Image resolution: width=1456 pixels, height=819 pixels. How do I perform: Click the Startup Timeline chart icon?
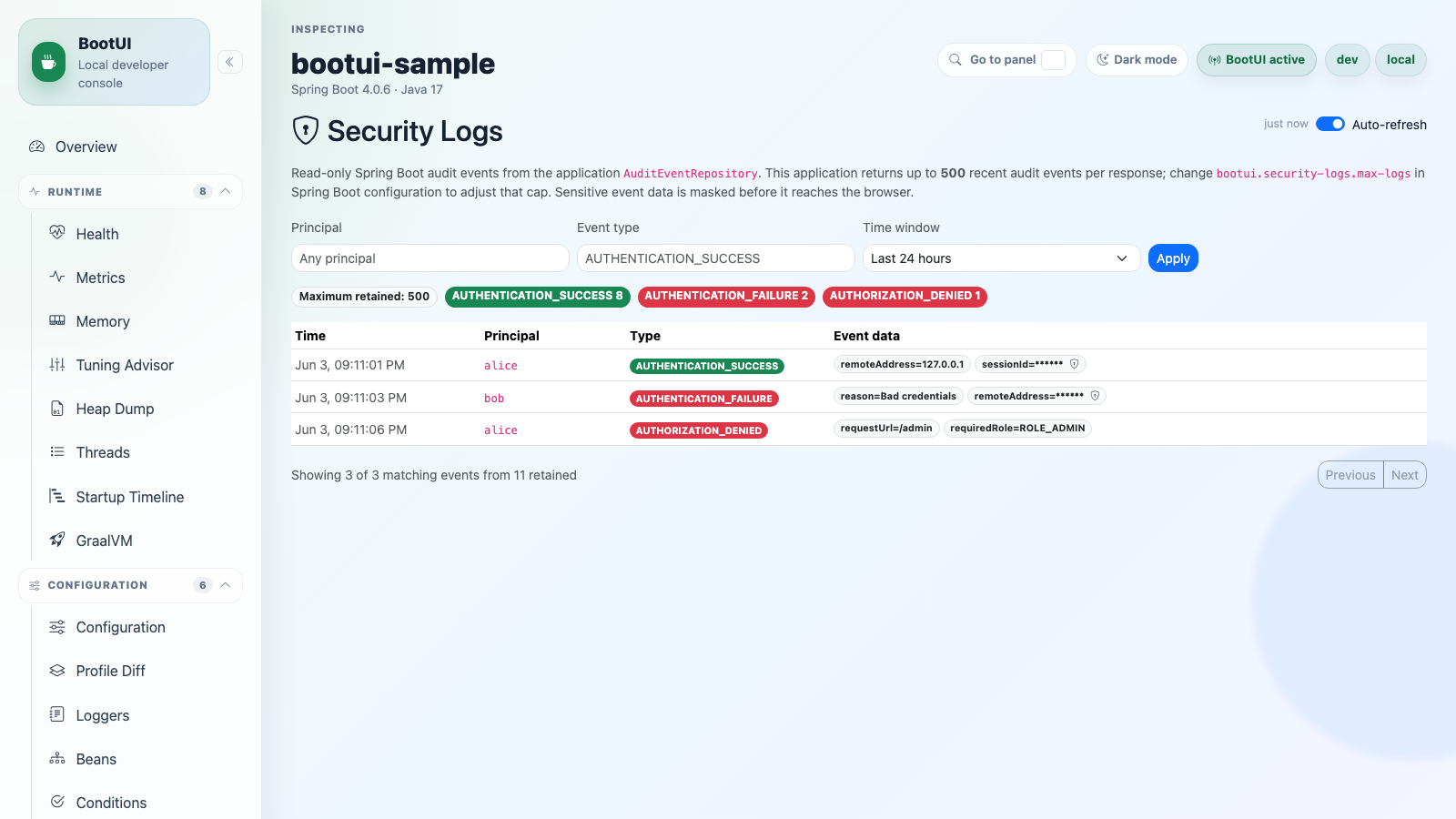coord(57,496)
